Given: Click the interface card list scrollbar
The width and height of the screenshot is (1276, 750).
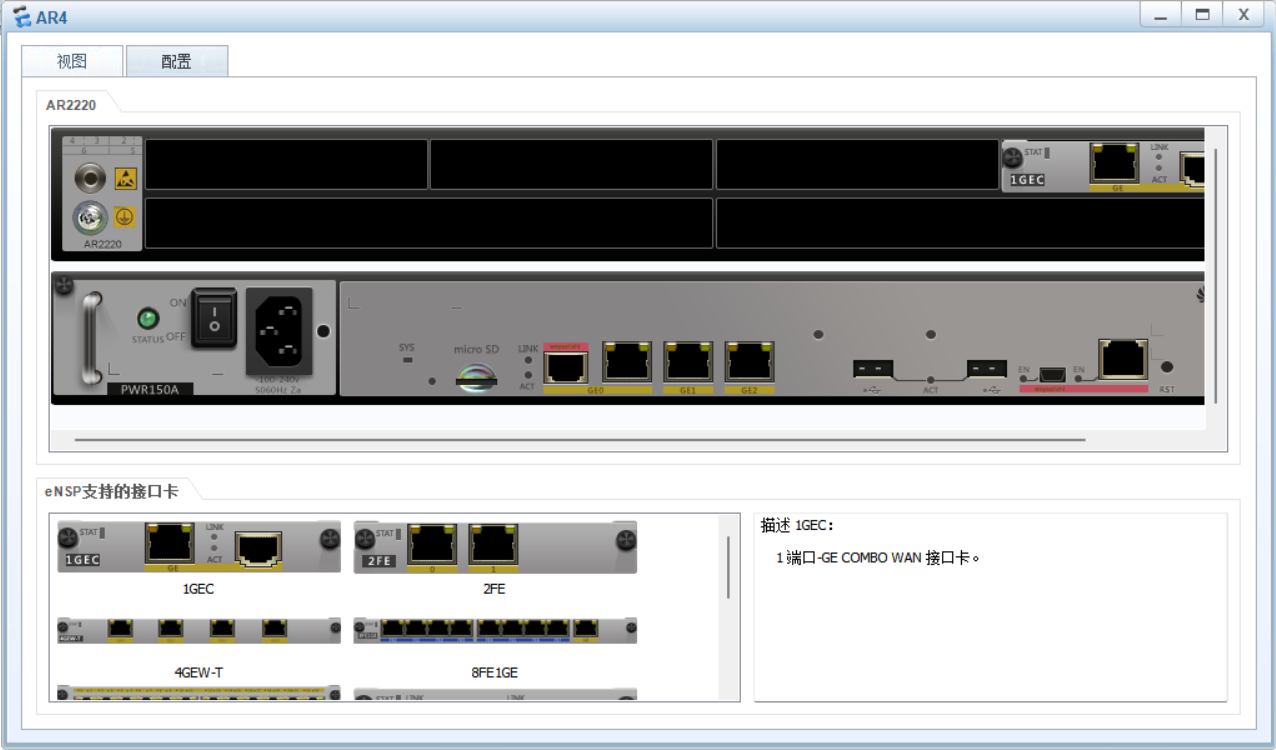Looking at the screenshot, I should click(x=728, y=566).
